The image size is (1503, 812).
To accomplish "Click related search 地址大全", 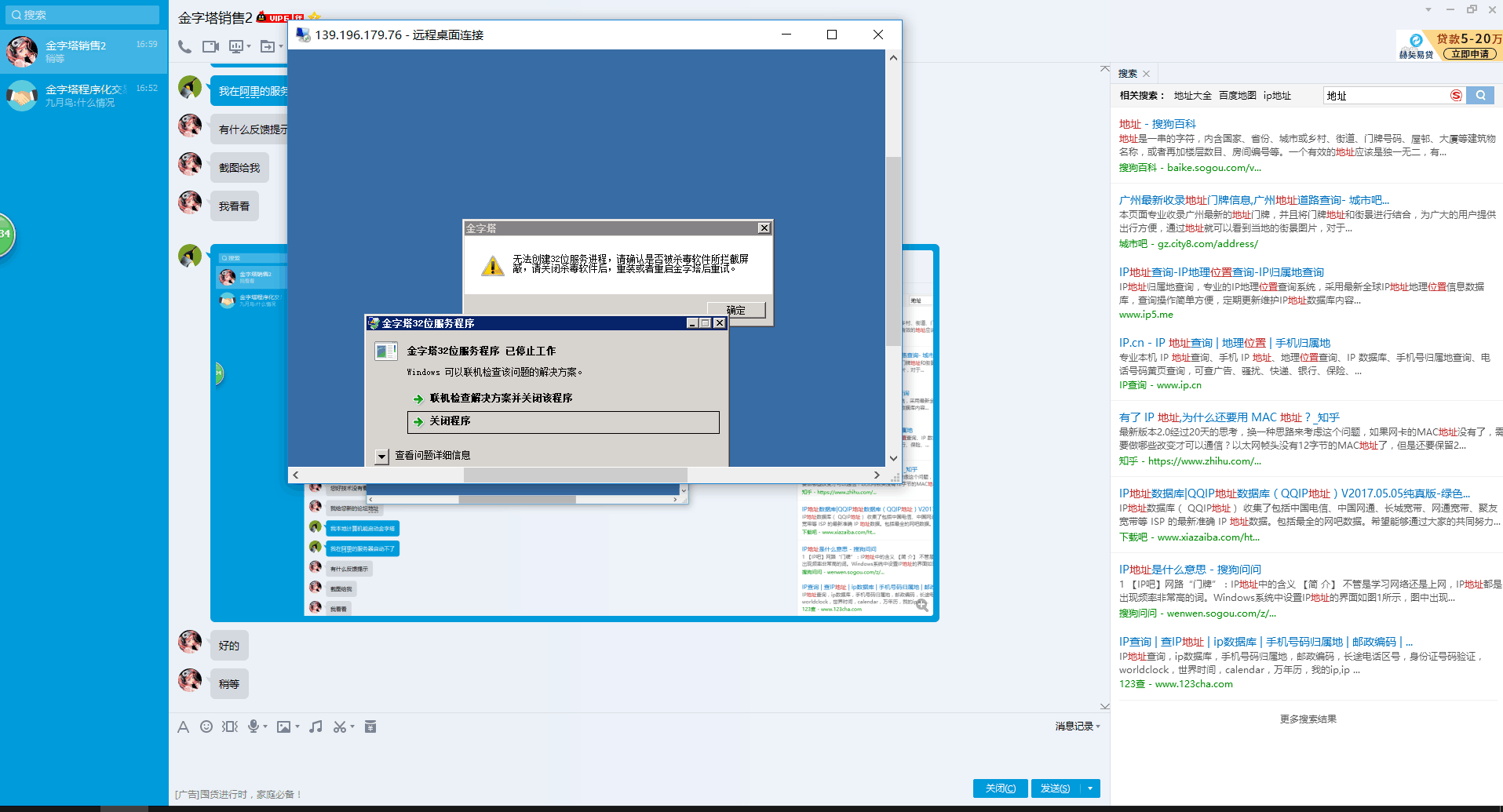I will pos(1193,96).
